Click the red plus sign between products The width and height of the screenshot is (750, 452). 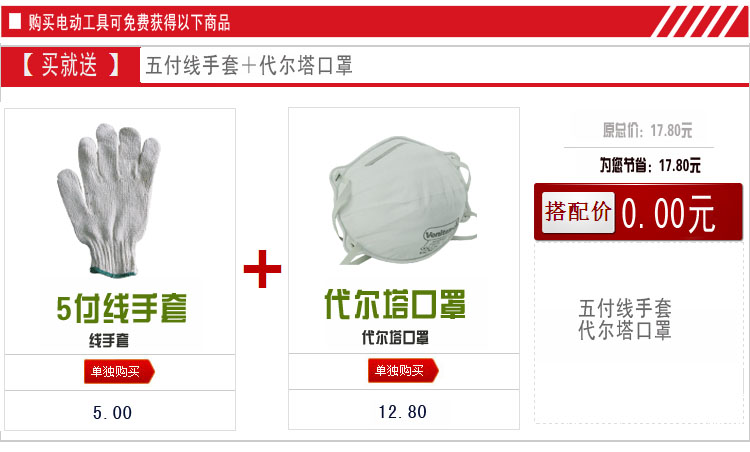pyautogui.click(x=263, y=269)
